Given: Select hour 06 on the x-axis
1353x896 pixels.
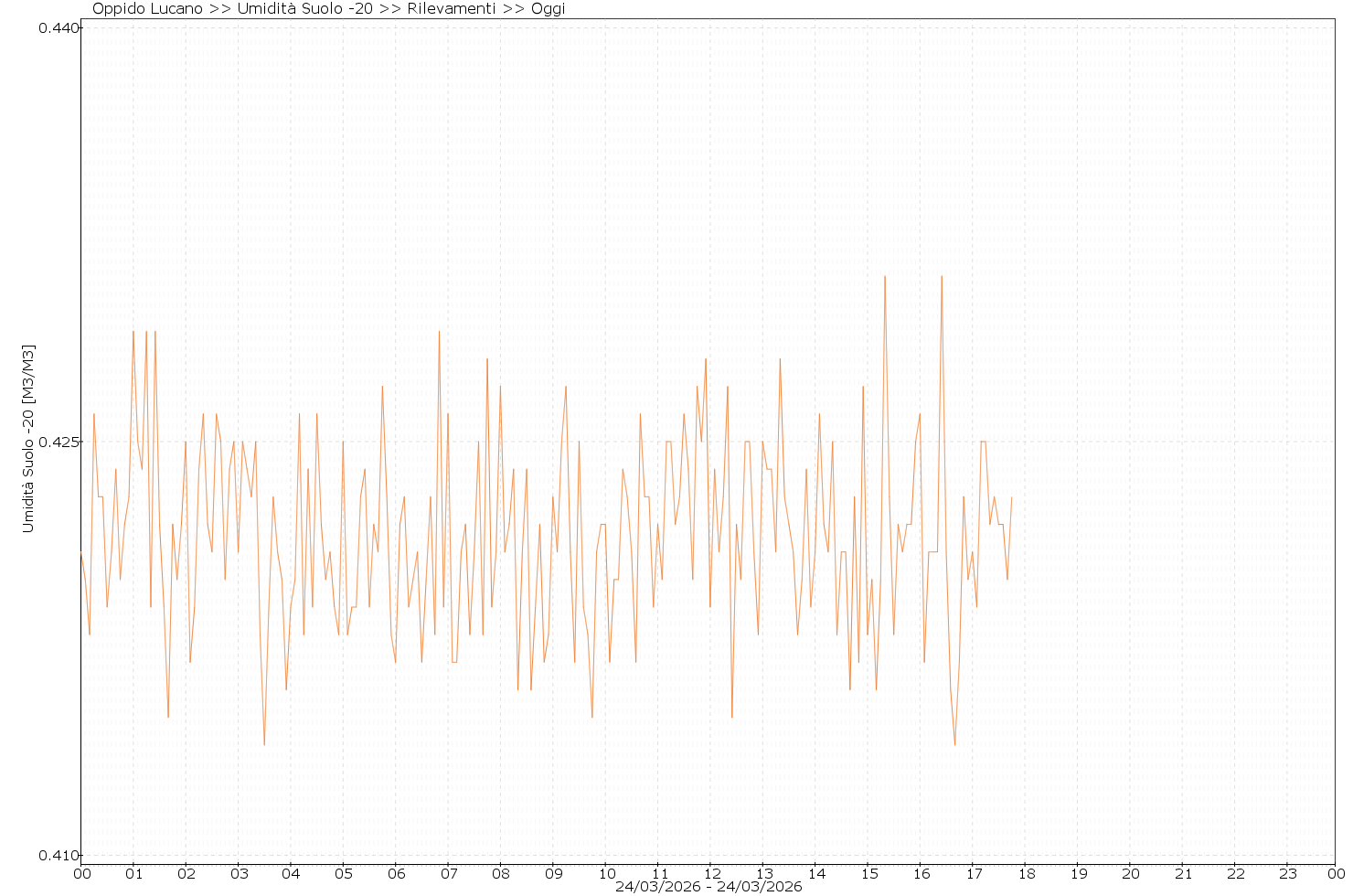Looking at the screenshot, I should 396,873.
